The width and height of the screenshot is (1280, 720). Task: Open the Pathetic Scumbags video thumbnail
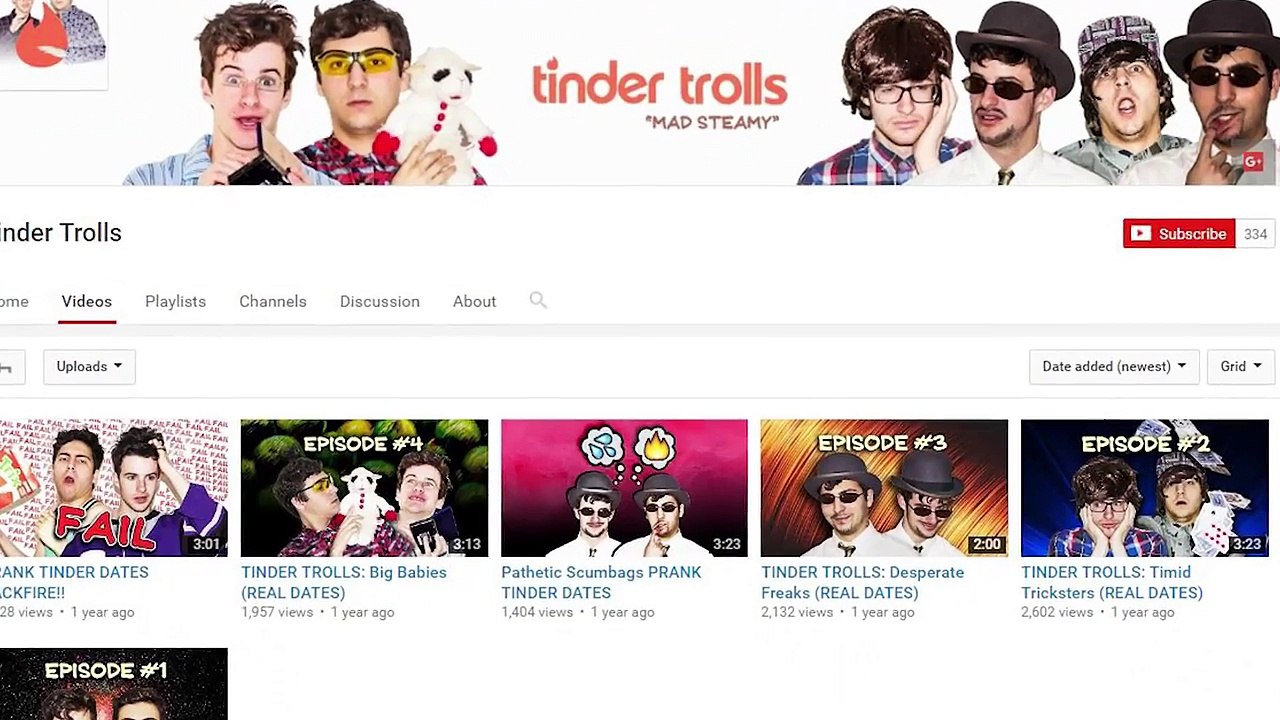[x=624, y=488]
